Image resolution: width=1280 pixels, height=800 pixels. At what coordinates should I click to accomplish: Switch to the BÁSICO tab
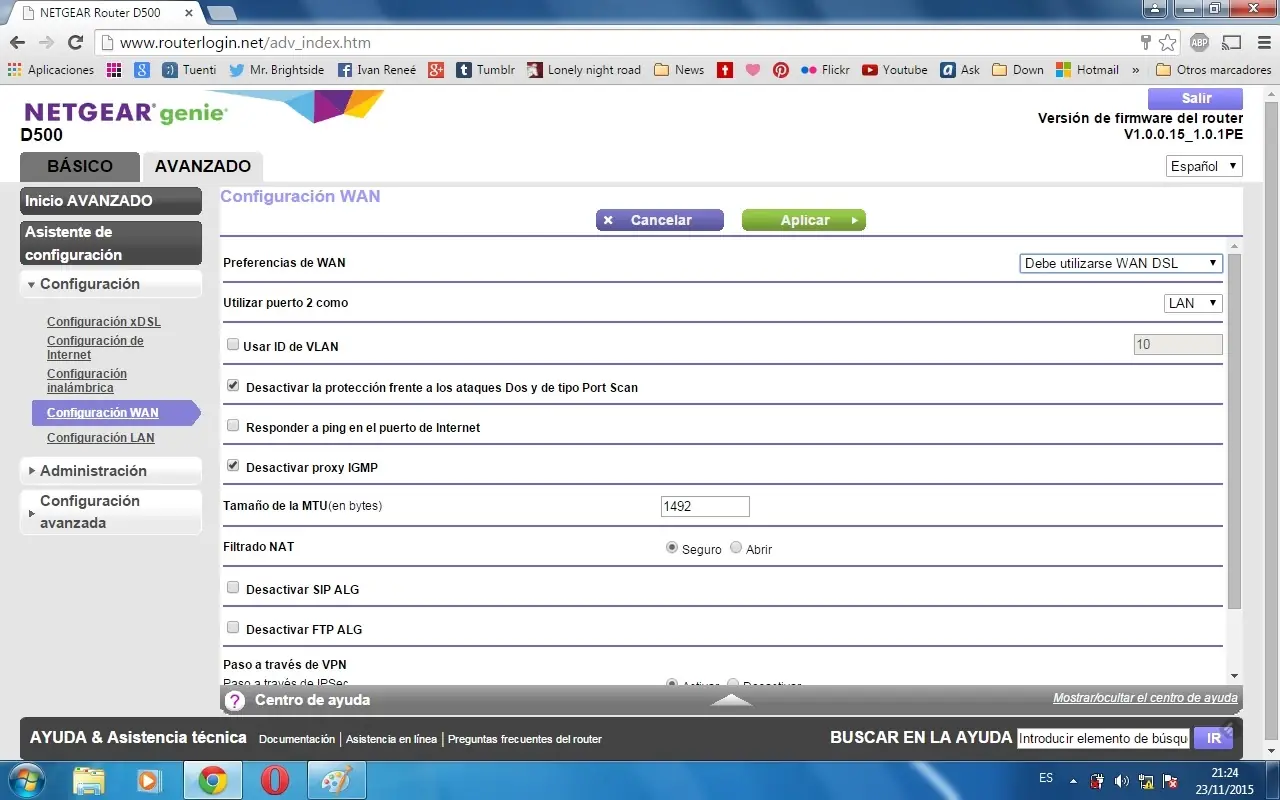pyautogui.click(x=80, y=167)
